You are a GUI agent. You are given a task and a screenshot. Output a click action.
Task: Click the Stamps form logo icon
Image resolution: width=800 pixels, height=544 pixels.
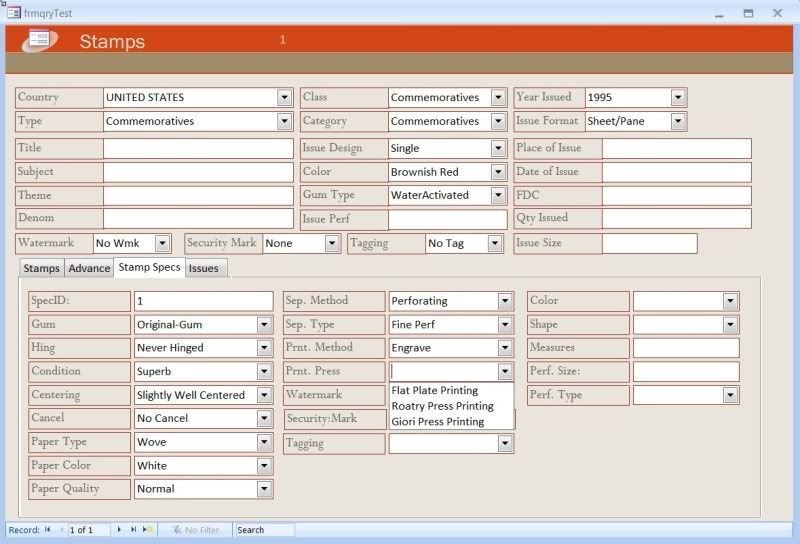pos(40,40)
